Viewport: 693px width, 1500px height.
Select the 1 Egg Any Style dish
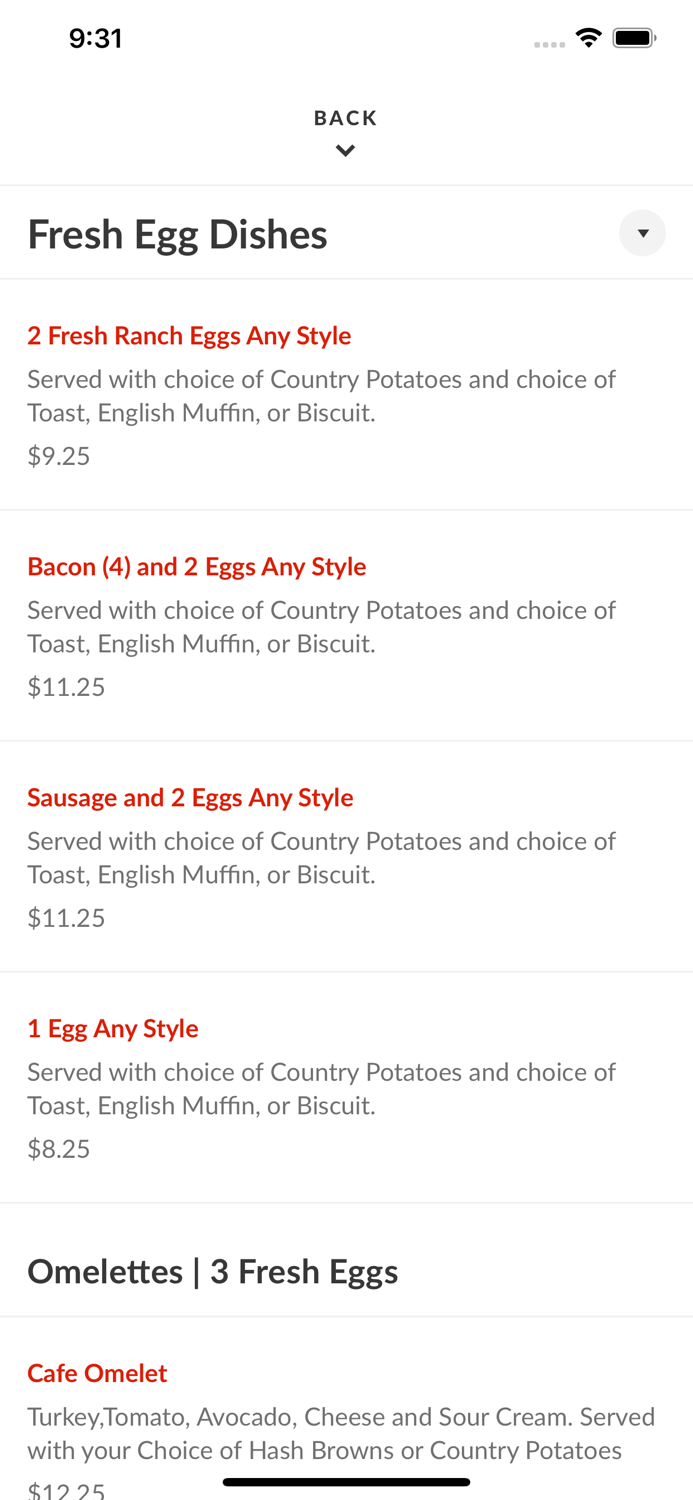click(x=113, y=1029)
